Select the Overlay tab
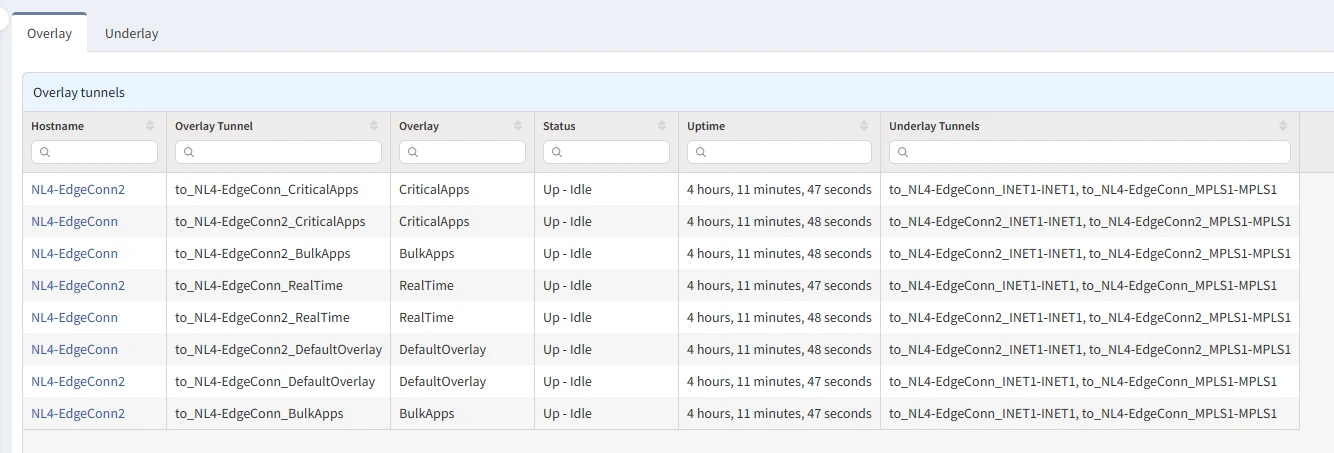The width and height of the screenshot is (1334, 453). click(49, 33)
